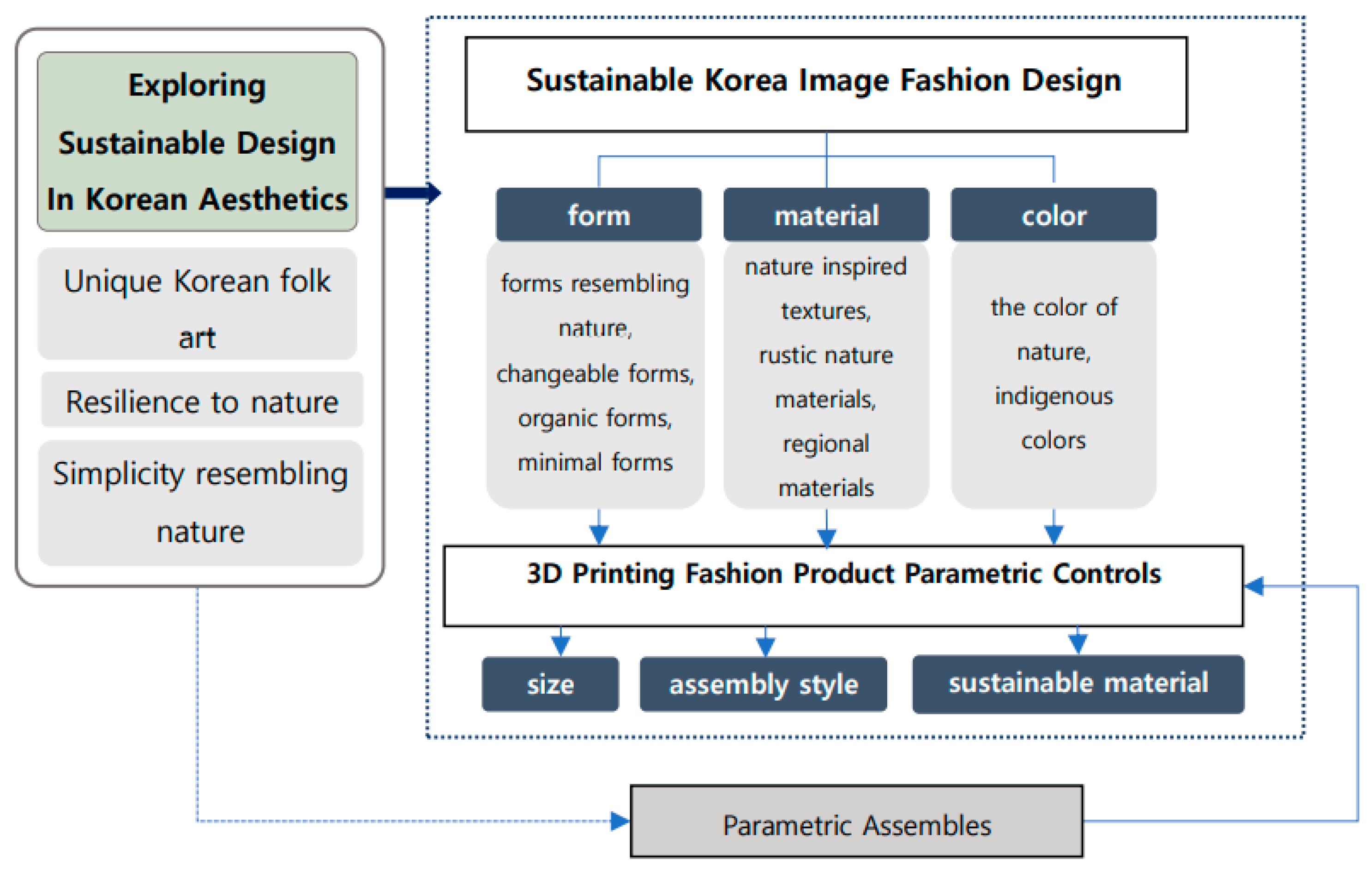Select the 'sustainable material' box
The image size is (1372, 875).
point(1077,683)
